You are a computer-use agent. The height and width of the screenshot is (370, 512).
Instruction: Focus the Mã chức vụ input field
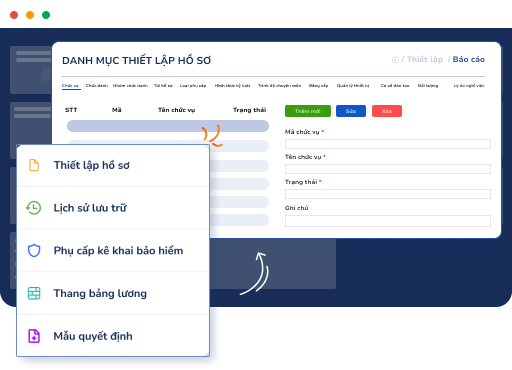tap(388, 144)
